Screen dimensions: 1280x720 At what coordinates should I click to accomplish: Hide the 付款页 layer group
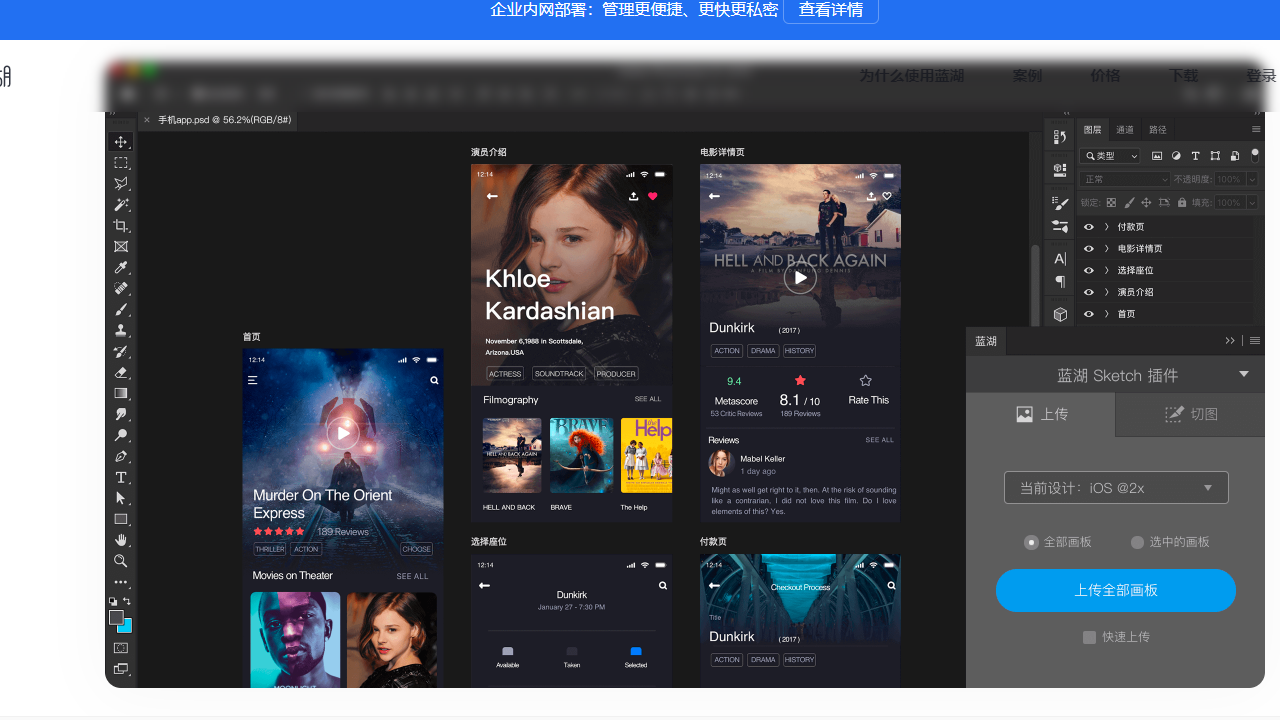click(1089, 227)
